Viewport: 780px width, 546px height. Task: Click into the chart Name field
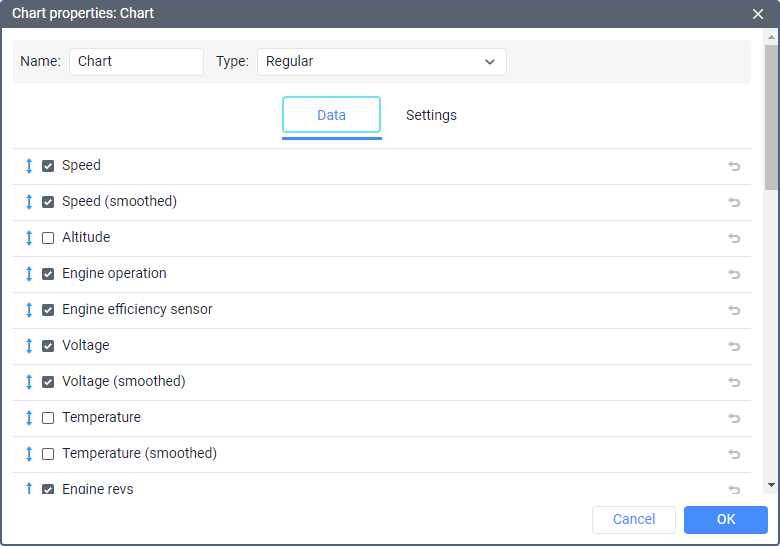pyautogui.click(x=136, y=62)
